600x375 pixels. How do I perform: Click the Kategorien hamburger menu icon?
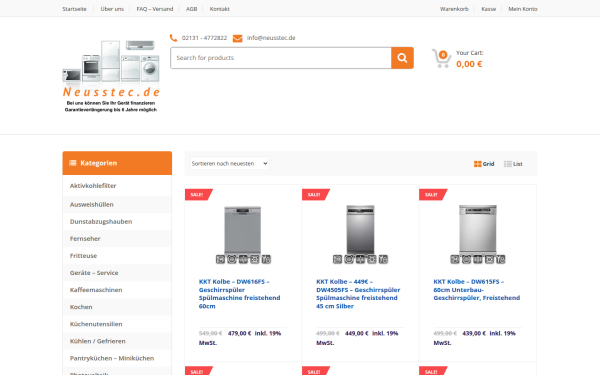73,163
